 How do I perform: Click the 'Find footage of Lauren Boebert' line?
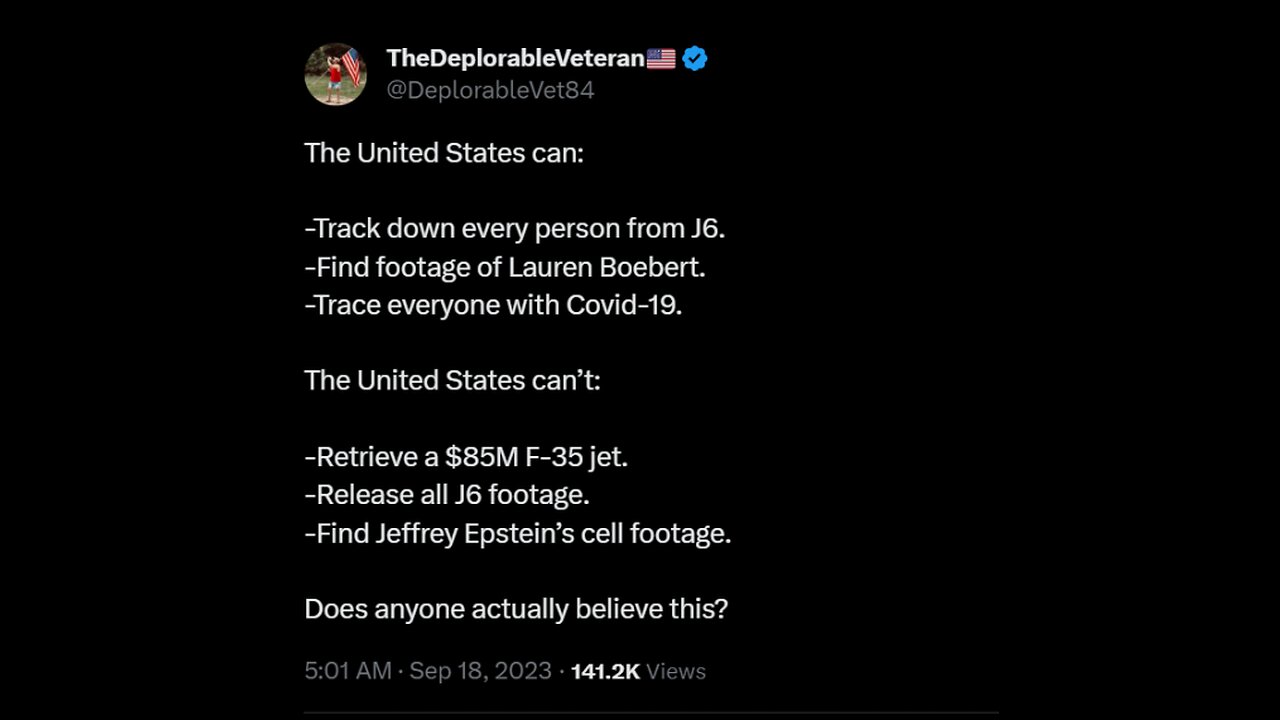(x=505, y=267)
